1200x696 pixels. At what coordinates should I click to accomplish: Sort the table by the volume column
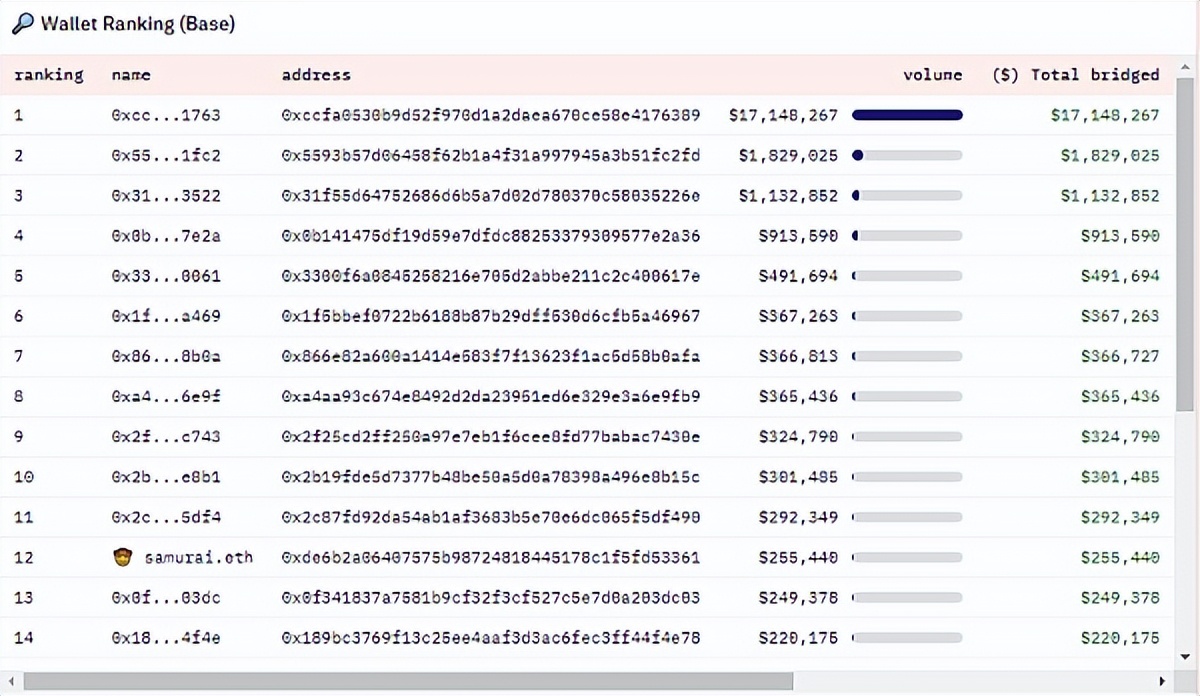tap(932, 74)
